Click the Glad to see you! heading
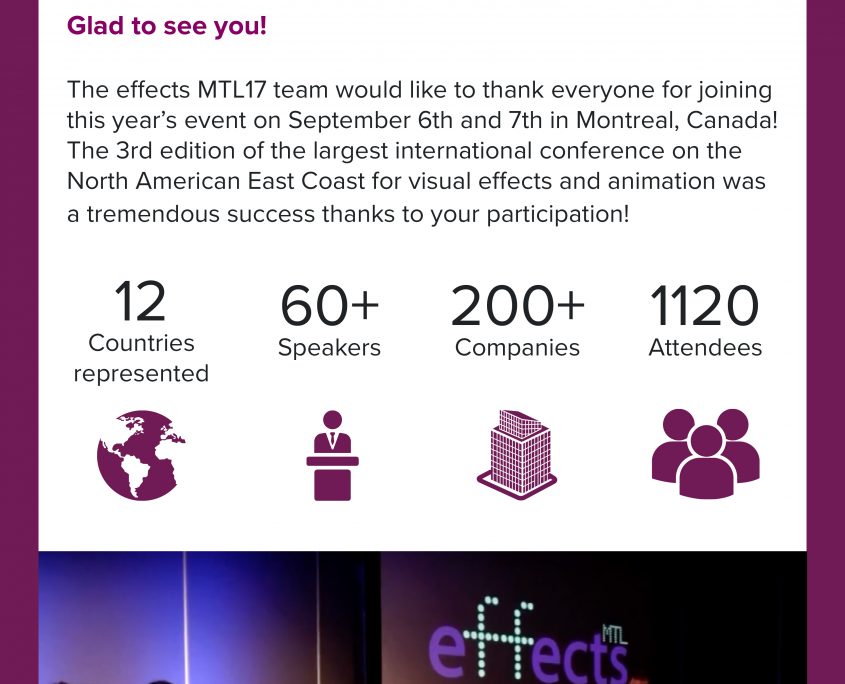The width and height of the screenshot is (845, 684). [167, 25]
